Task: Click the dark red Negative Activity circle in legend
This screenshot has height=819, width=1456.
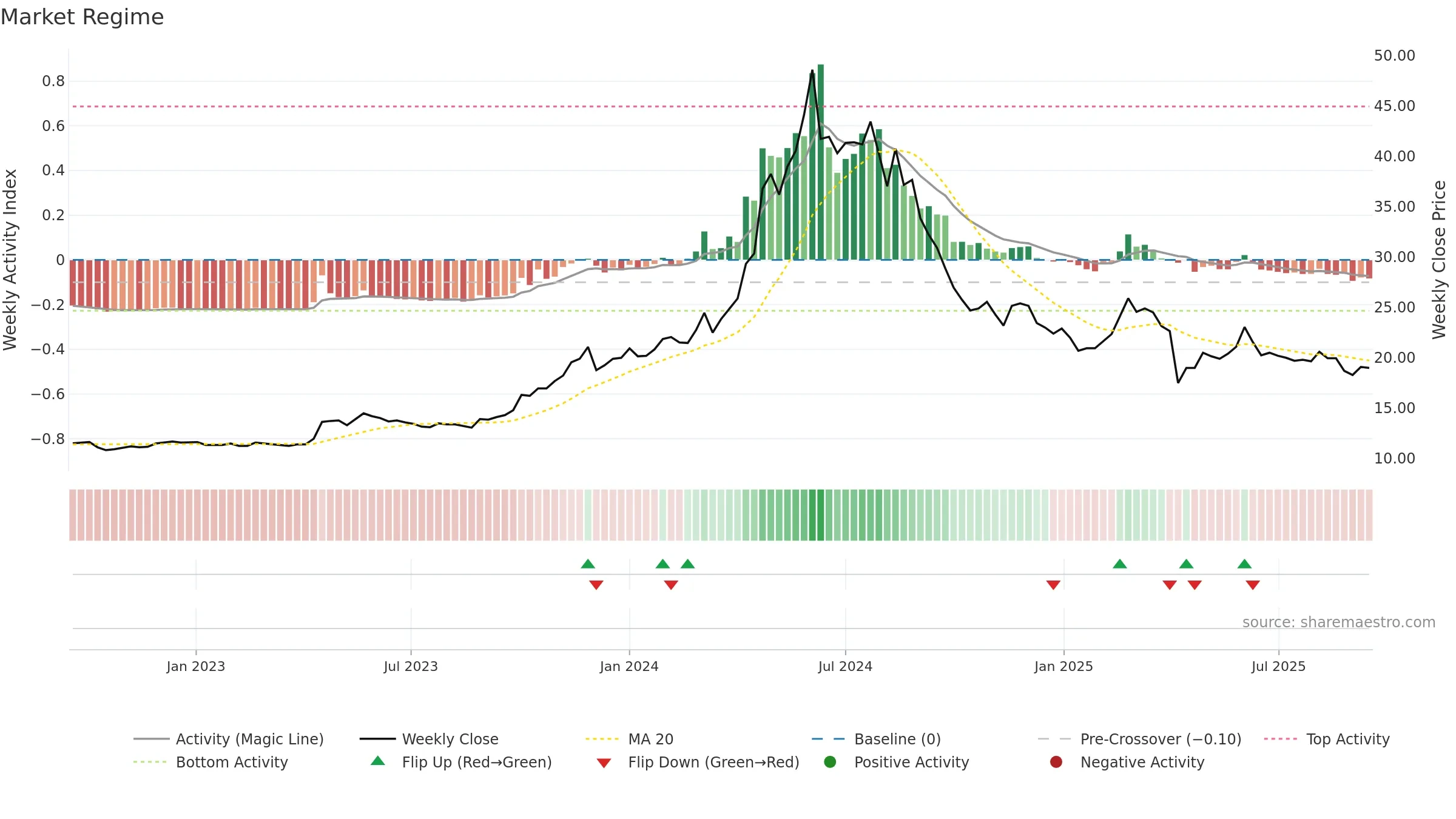Action: pyautogui.click(x=1056, y=762)
